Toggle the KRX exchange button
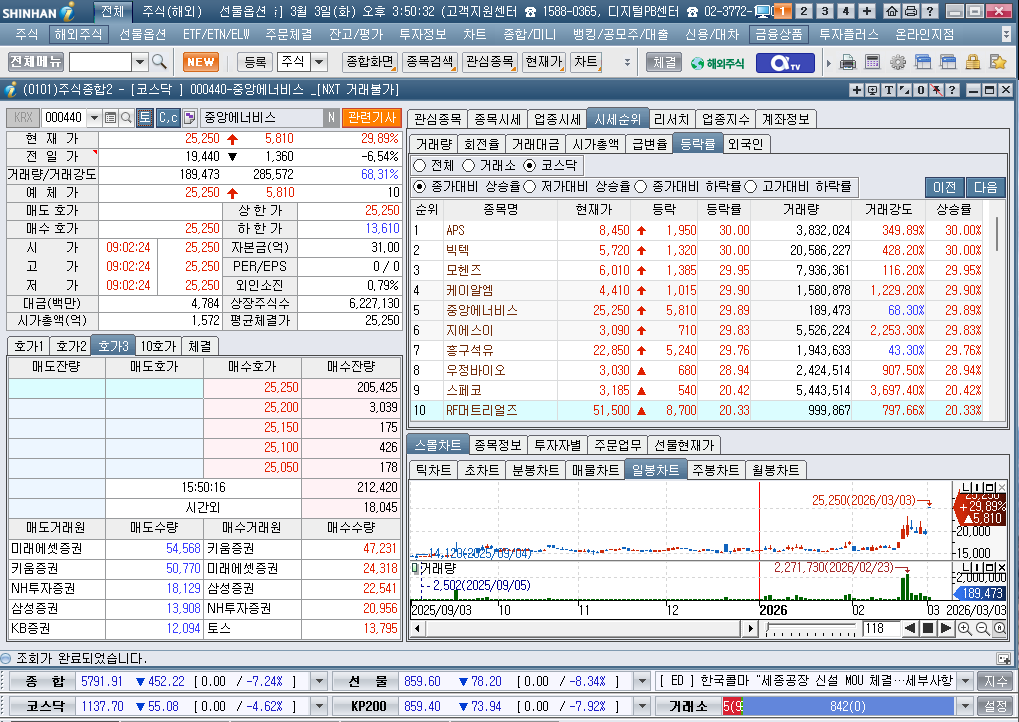Screen dimensions: 1019x722 (23, 118)
